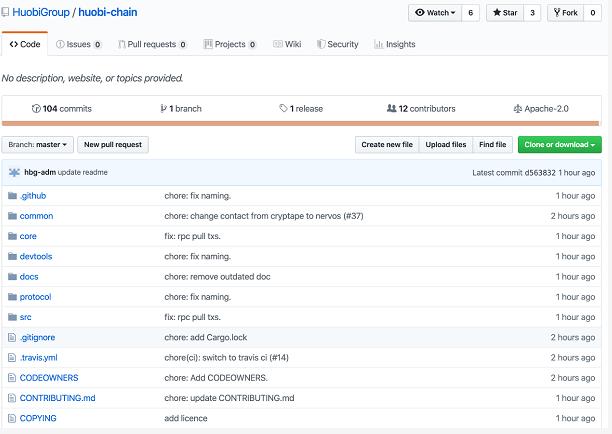The width and height of the screenshot is (612, 434).
Task: Go to the Insights tab
Action: click(394, 44)
